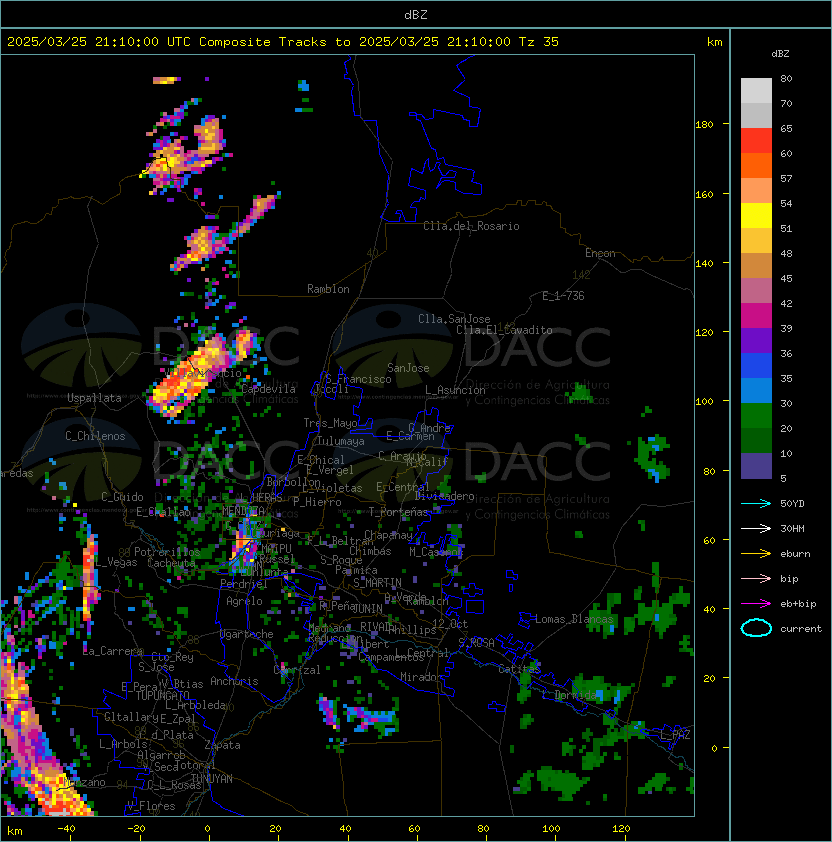Viewport: 832px width, 842px height.
Task: Click the 0 km horizontal axis tick
Action: tap(207, 829)
